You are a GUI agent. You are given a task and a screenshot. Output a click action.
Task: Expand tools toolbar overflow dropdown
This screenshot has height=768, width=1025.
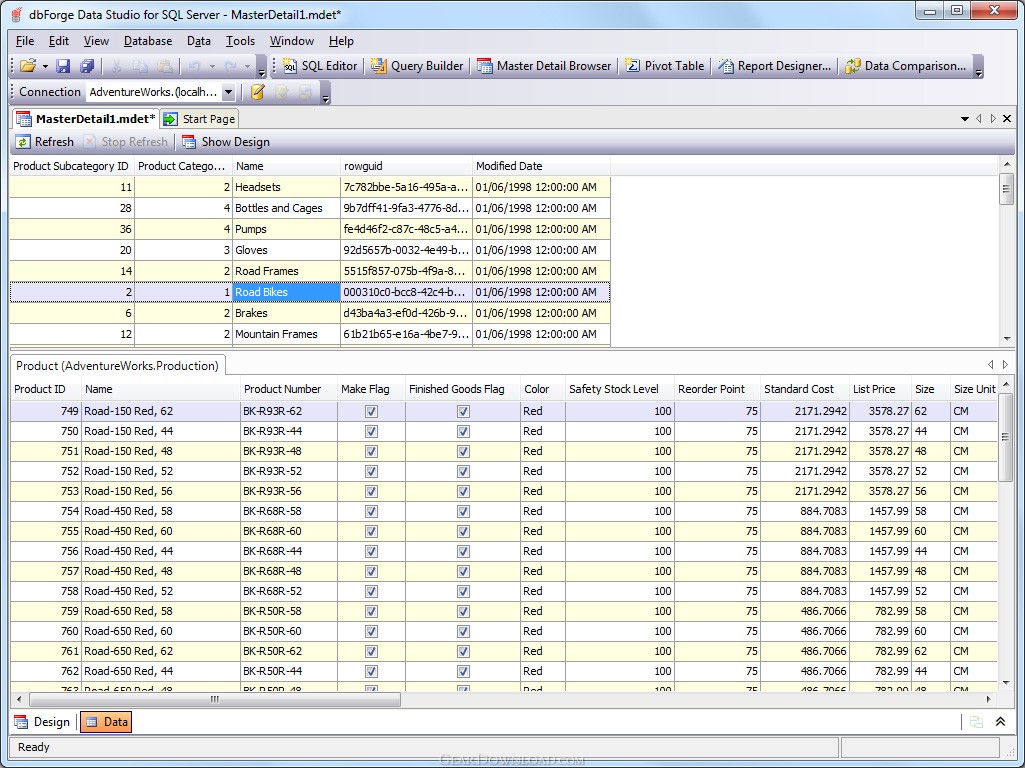(x=979, y=67)
